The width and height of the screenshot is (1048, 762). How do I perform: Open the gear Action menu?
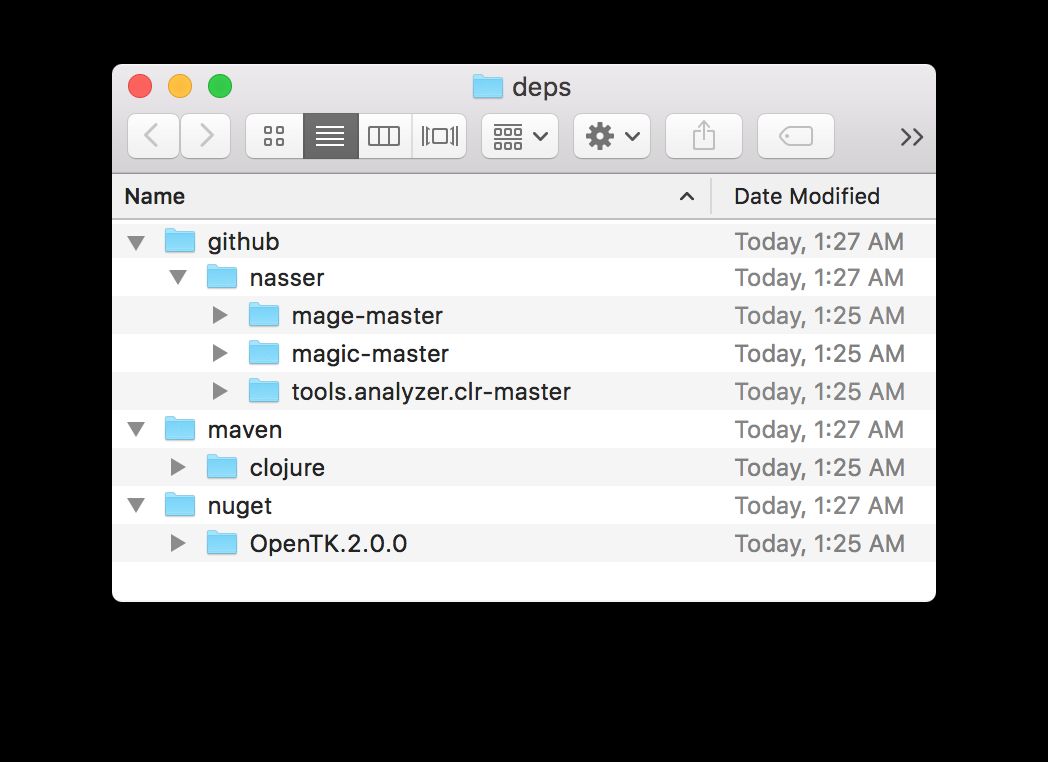pyautogui.click(x=612, y=136)
